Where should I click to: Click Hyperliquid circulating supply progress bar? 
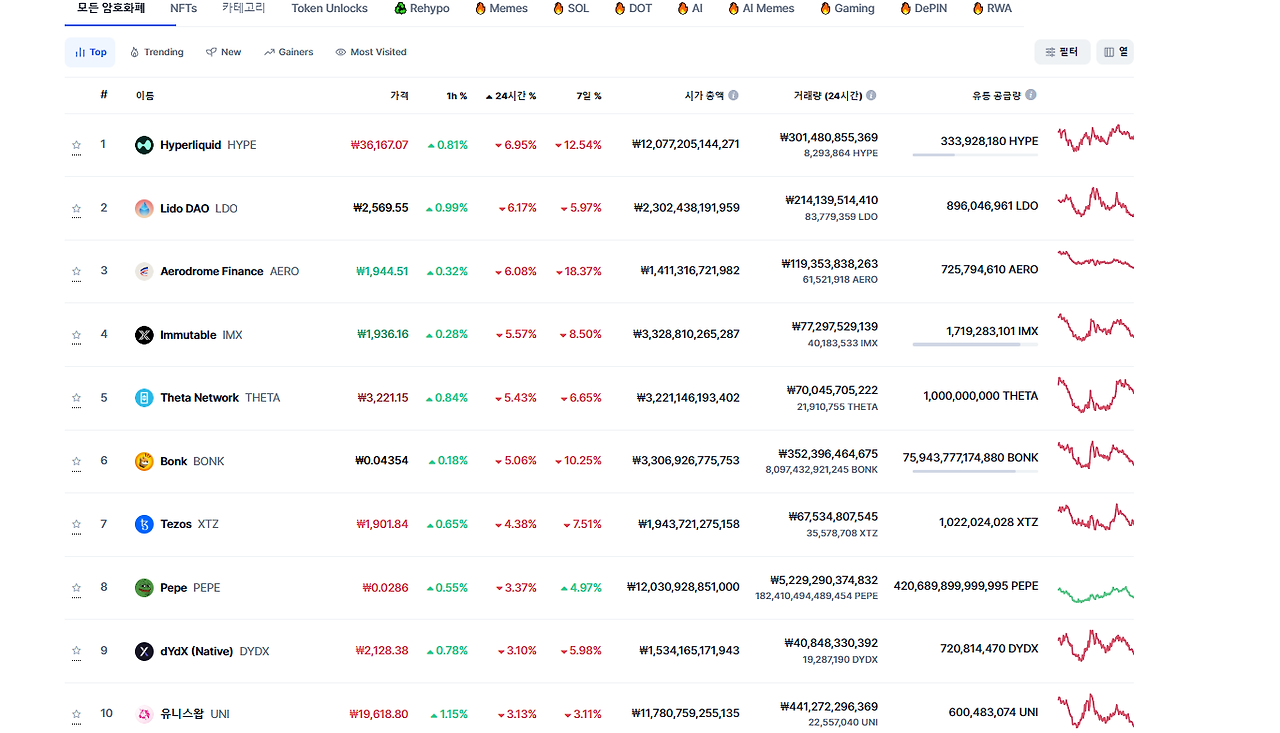click(x=975, y=155)
